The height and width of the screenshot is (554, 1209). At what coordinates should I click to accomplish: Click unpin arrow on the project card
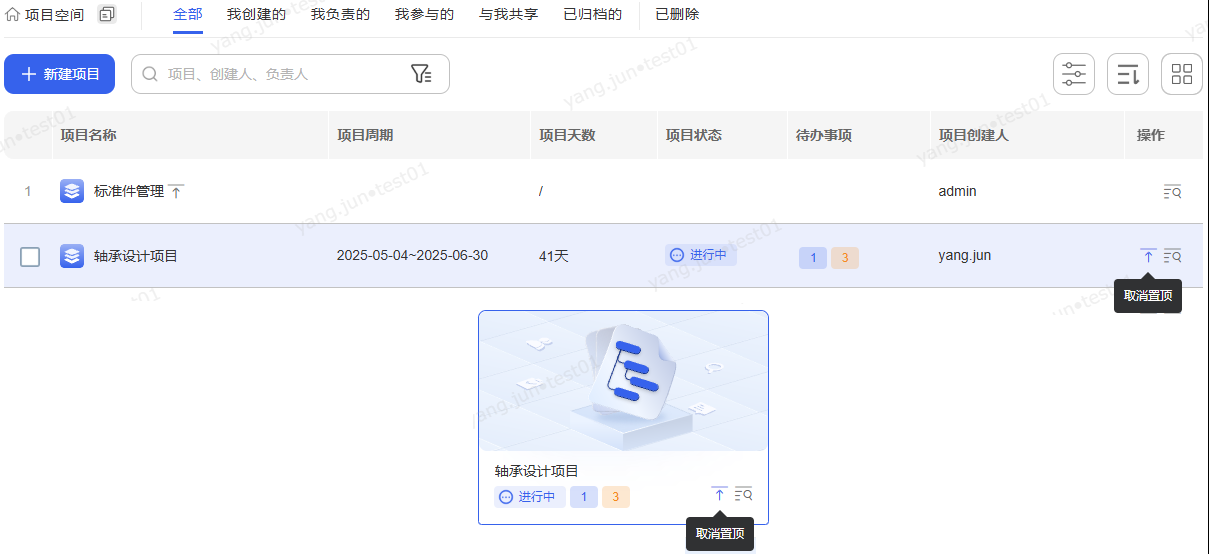[x=719, y=494]
